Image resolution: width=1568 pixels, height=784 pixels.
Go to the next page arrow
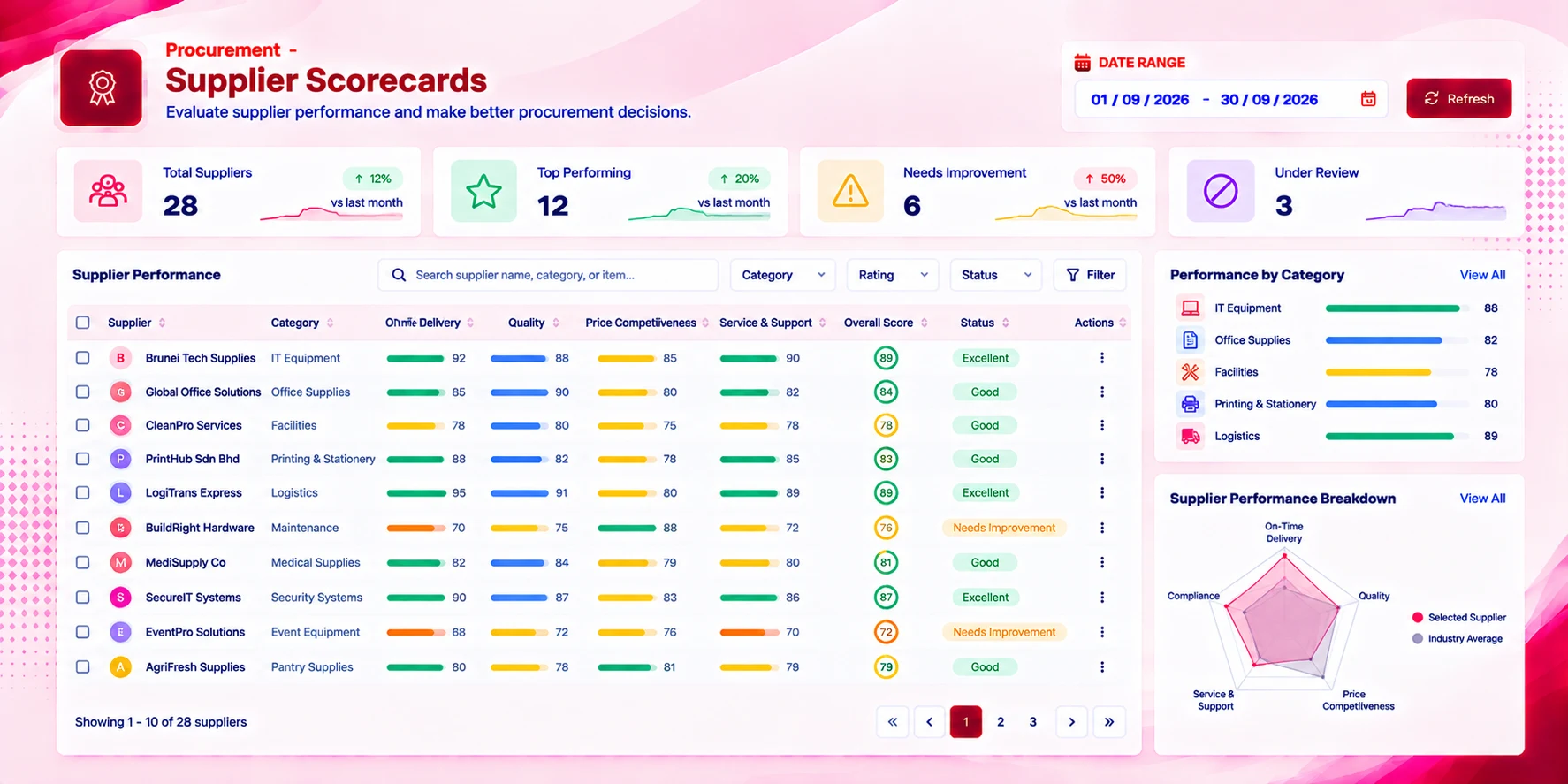pyautogui.click(x=1071, y=722)
